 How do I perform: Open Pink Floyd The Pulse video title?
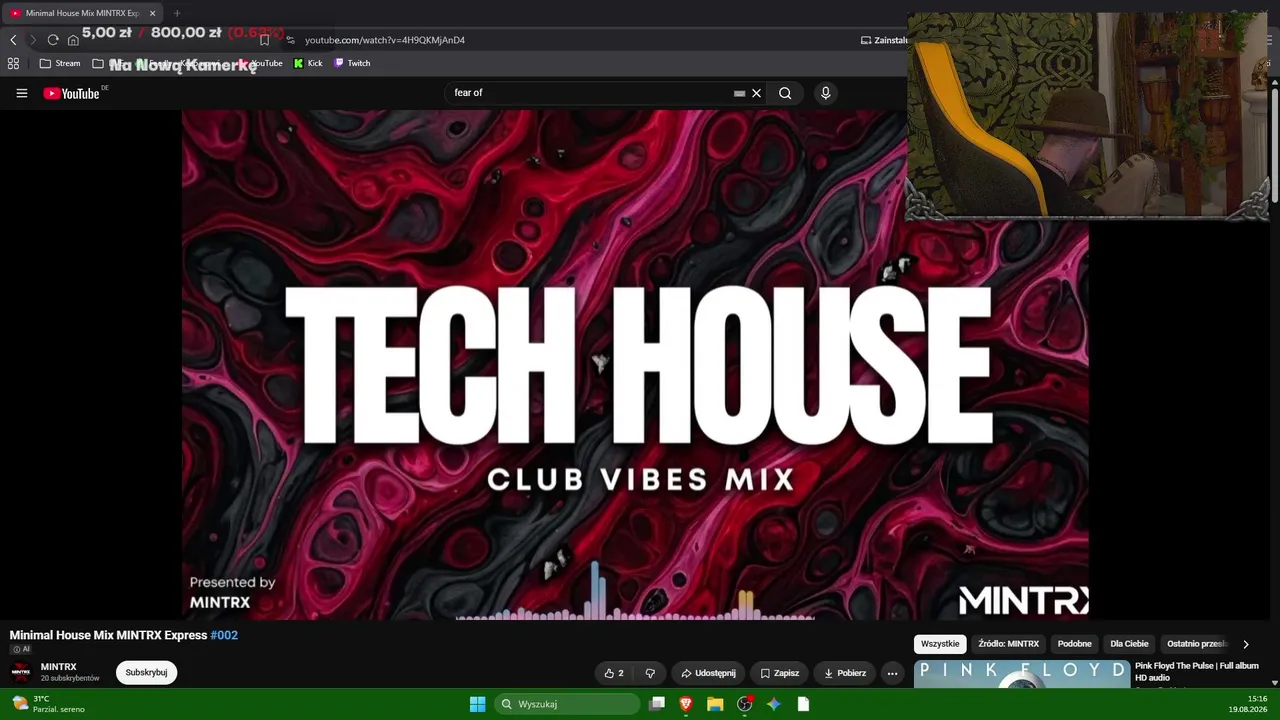1196,671
